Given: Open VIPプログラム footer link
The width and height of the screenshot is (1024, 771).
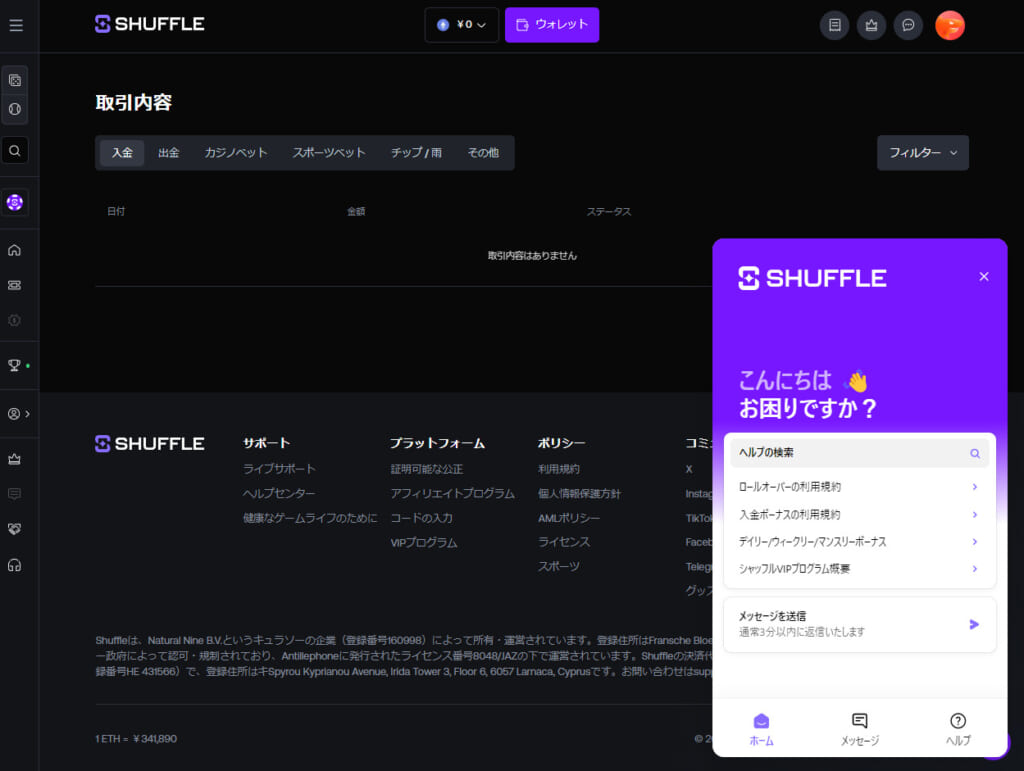Looking at the screenshot, I should [424, 543].
